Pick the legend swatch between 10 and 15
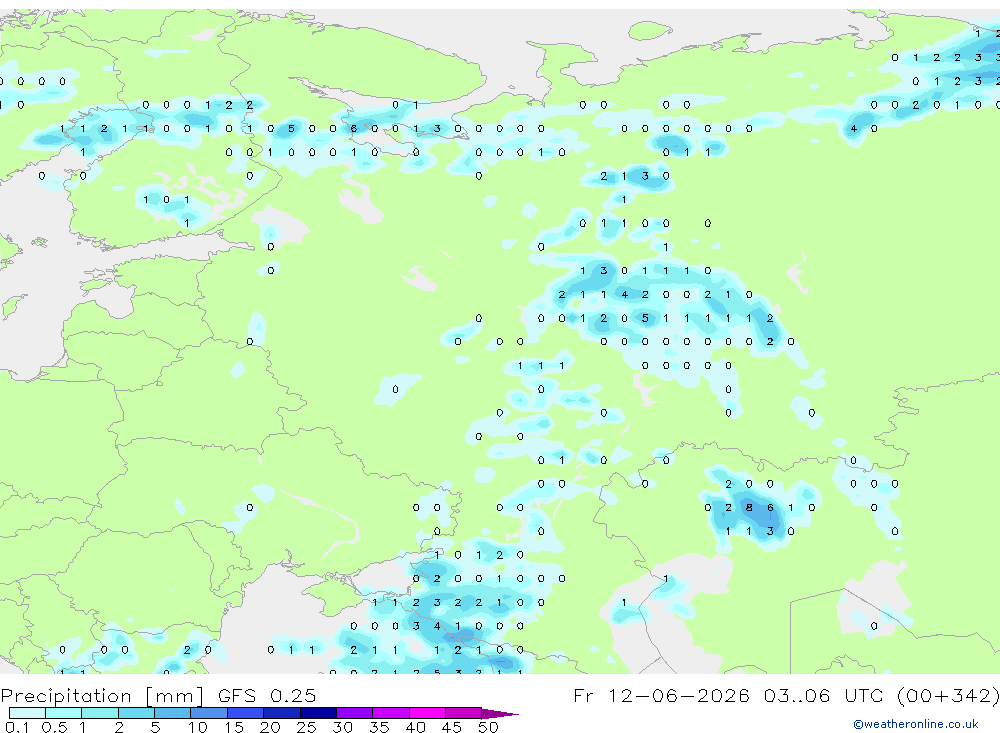The image size is (1000, 733). click(x=209, y=713)
